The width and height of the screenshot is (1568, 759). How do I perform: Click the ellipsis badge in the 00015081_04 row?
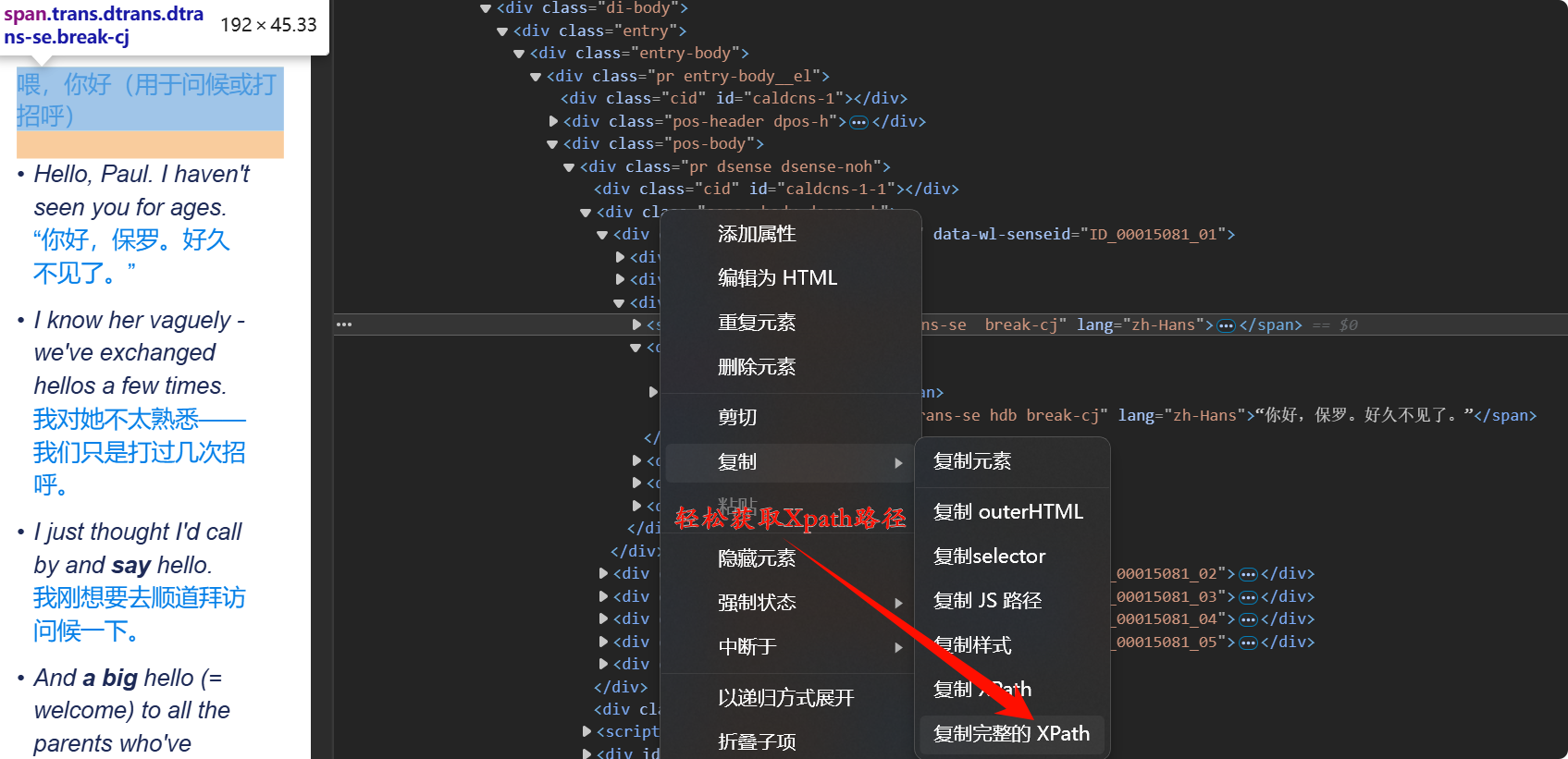1248,619
